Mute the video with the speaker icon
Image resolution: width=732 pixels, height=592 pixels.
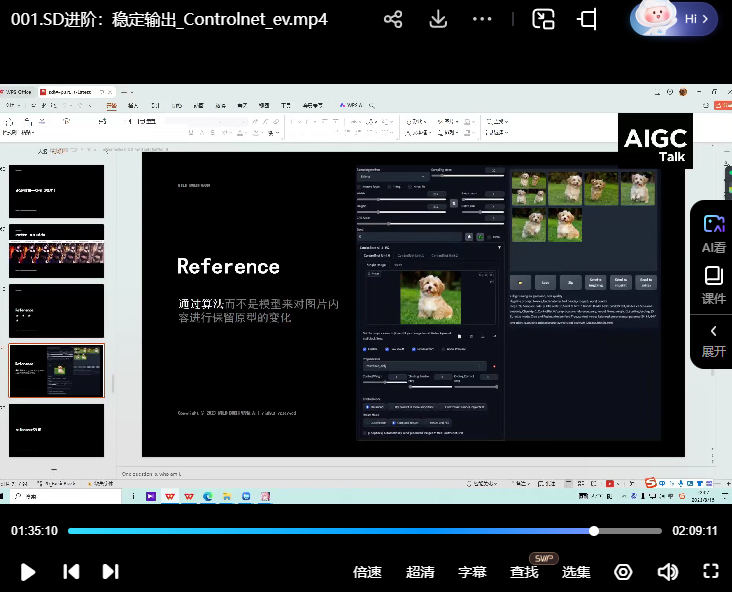(667, 572)
